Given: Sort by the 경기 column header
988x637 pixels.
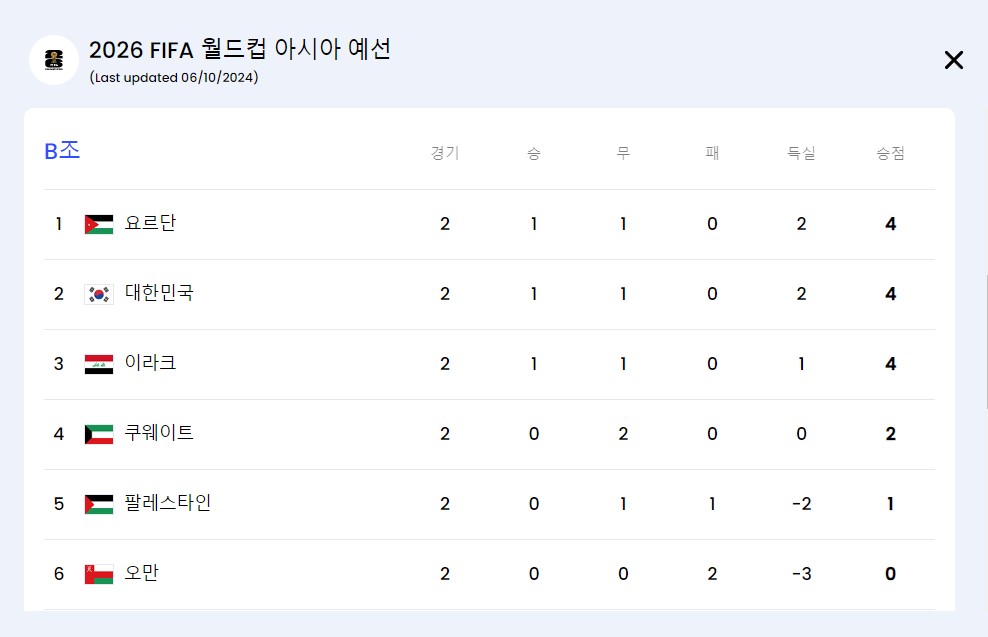Looking at the screenshot, I should click(x=445, y=152).
